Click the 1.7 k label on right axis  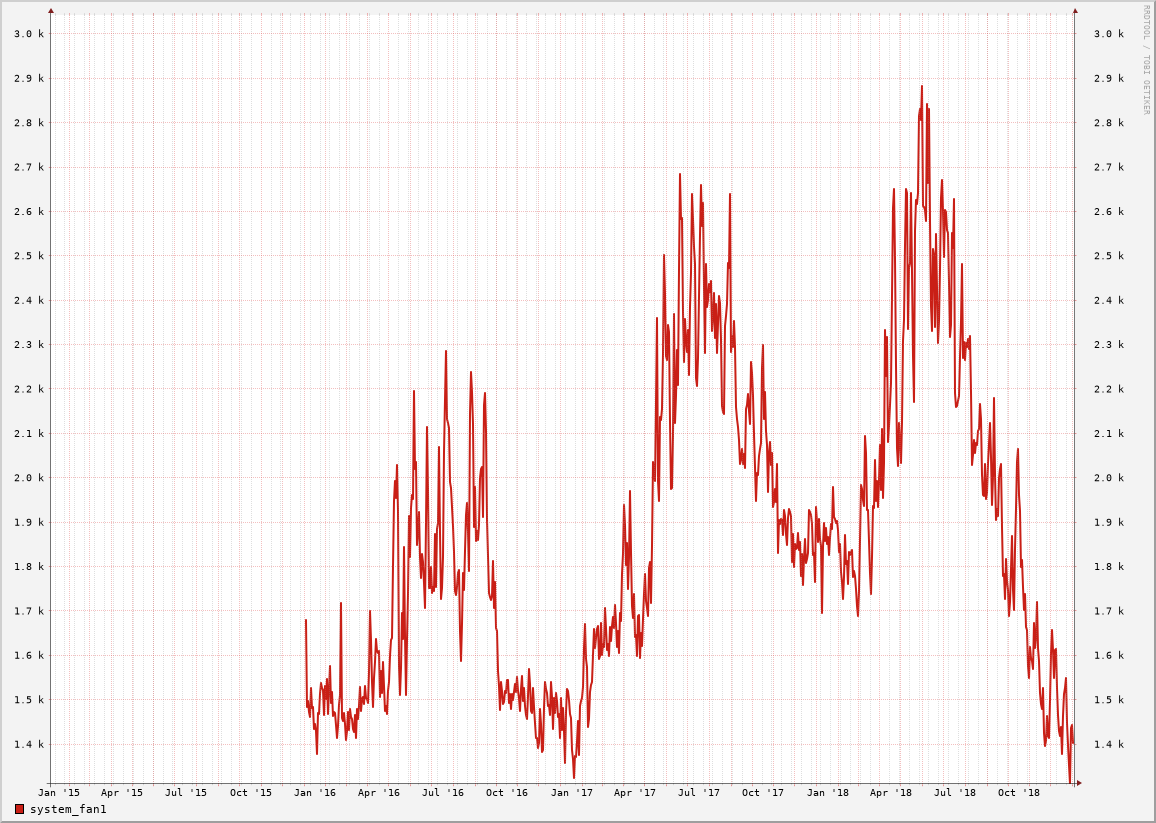tap(1108, 611)
